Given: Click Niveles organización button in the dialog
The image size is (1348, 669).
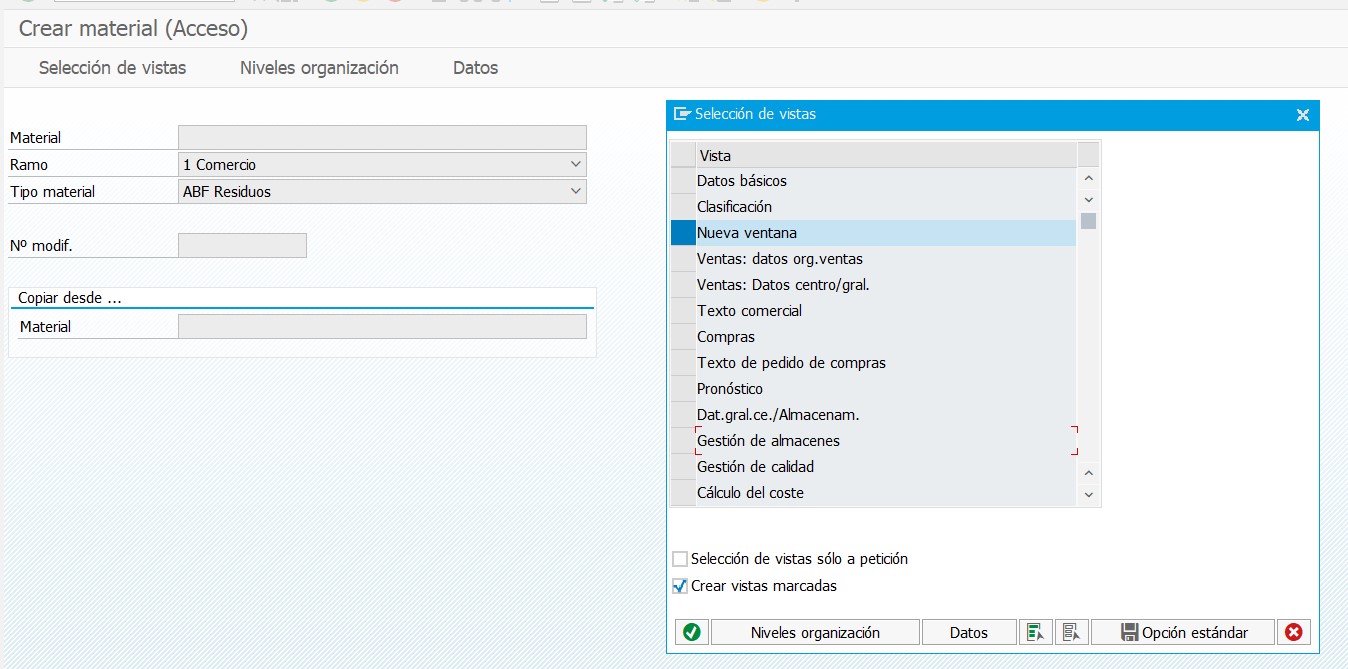Looking at the screenshot, I should click(x=815, y=632).
